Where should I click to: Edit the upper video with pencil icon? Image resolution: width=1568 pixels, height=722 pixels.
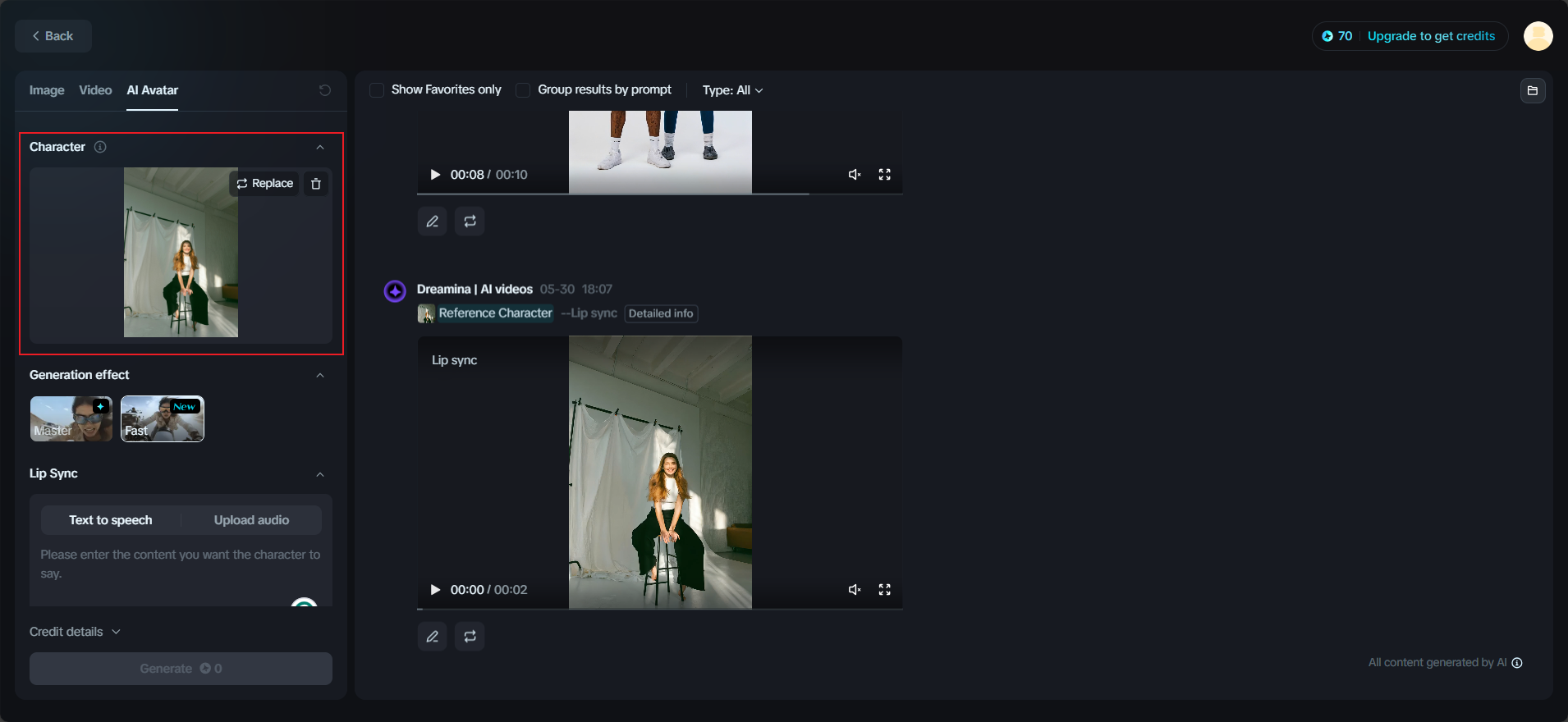click(432, 222)
